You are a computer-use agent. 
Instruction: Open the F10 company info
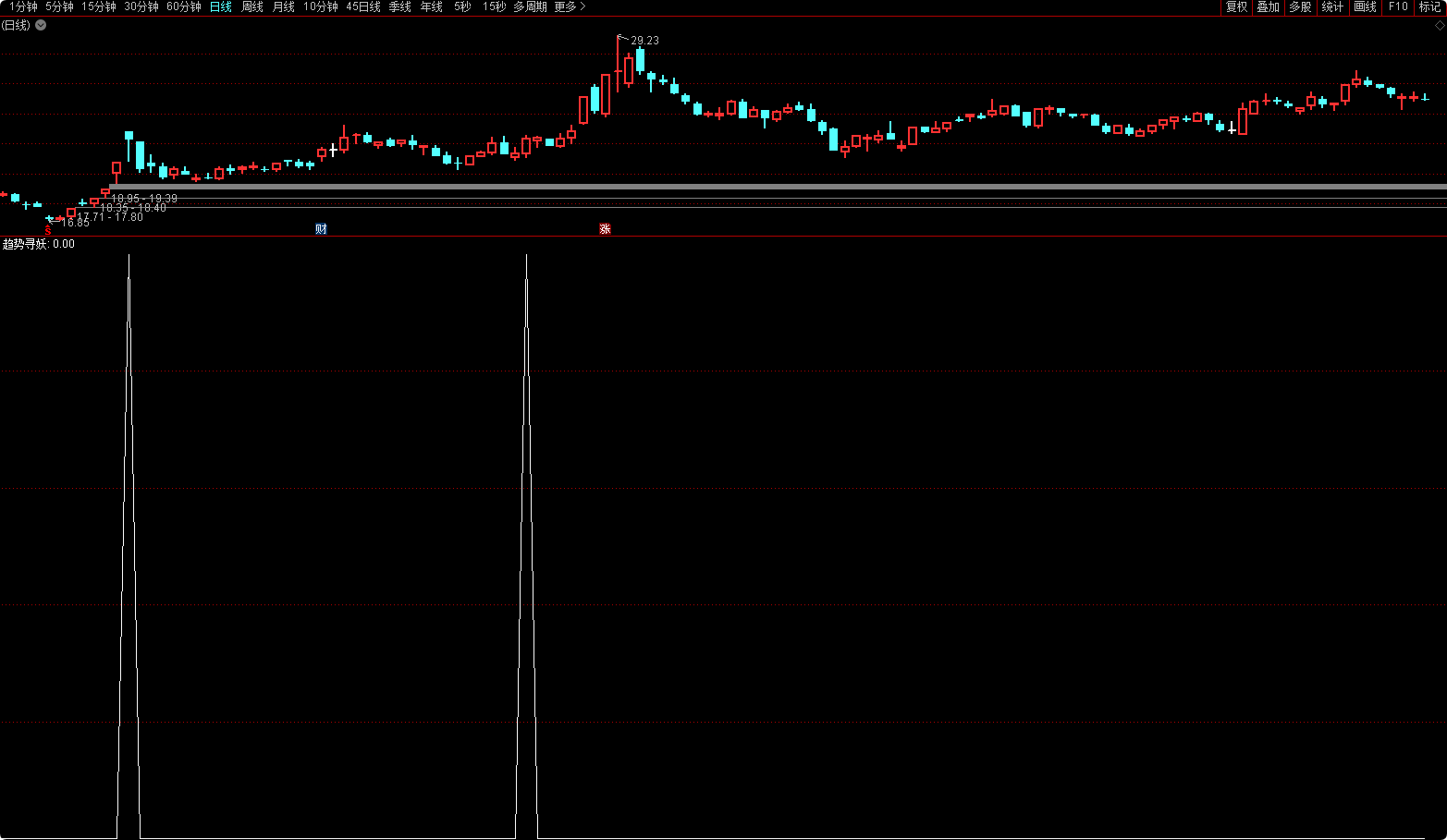tap(1398, 7)
